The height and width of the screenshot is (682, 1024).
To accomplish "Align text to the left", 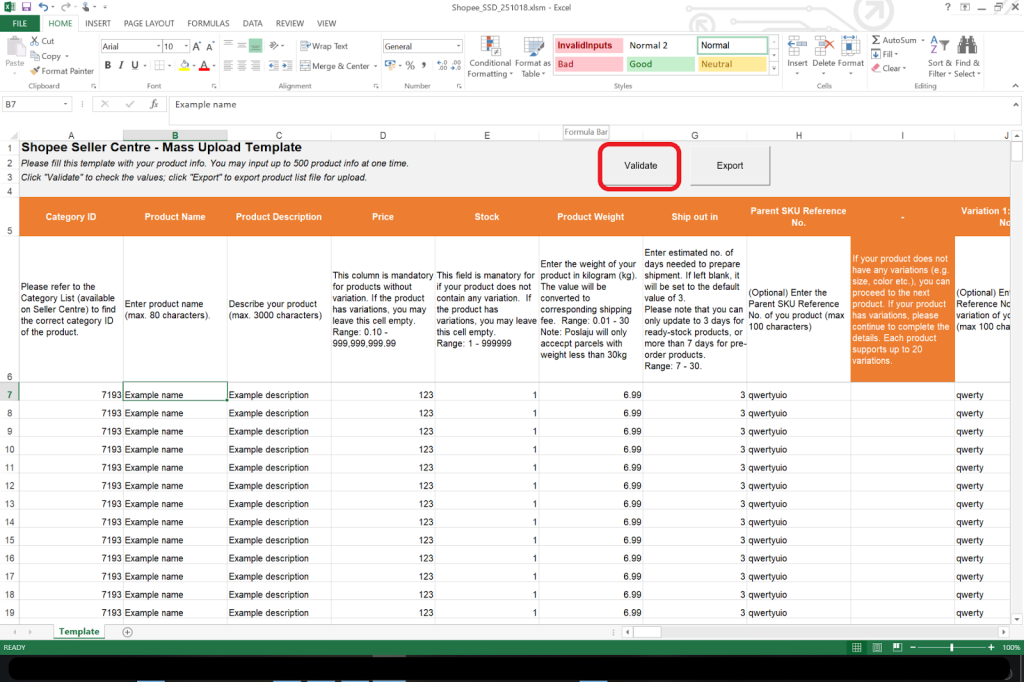I will (228, 65).
